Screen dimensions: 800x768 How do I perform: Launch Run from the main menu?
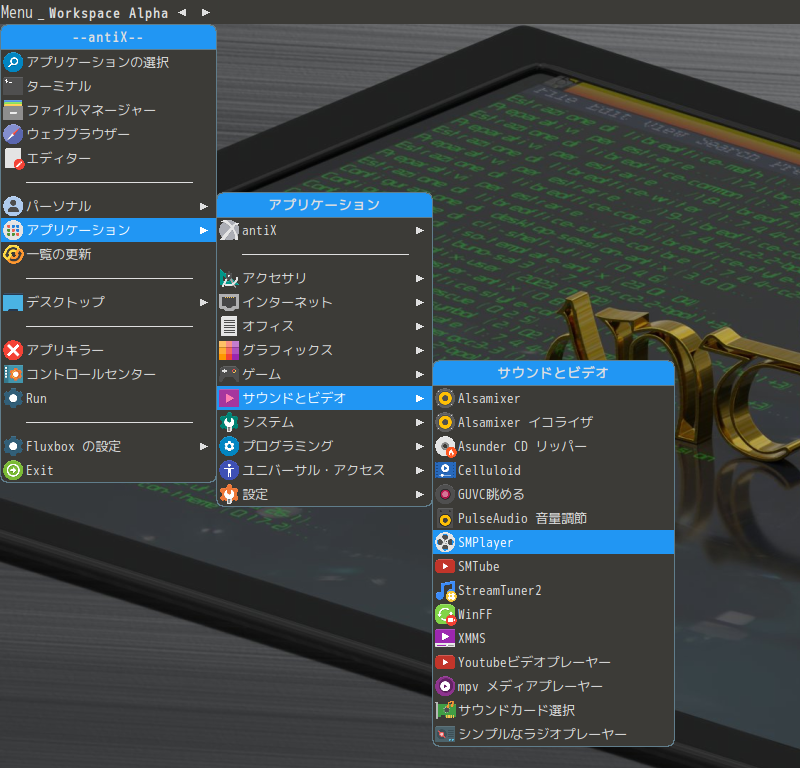point(109,398)
